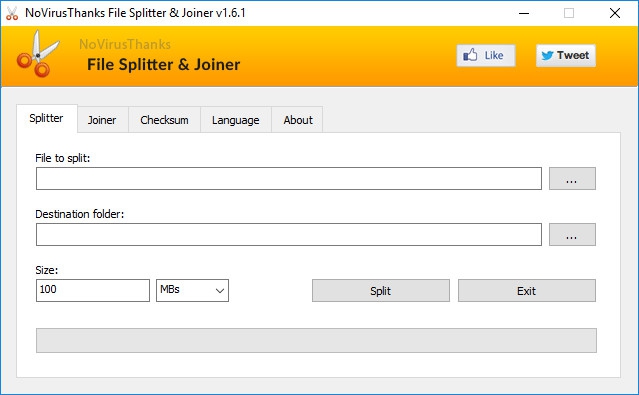The width and height of the screenshot is (639, 395).
Task: Click the Facebook Like button
Action: [x=486, y=55]
